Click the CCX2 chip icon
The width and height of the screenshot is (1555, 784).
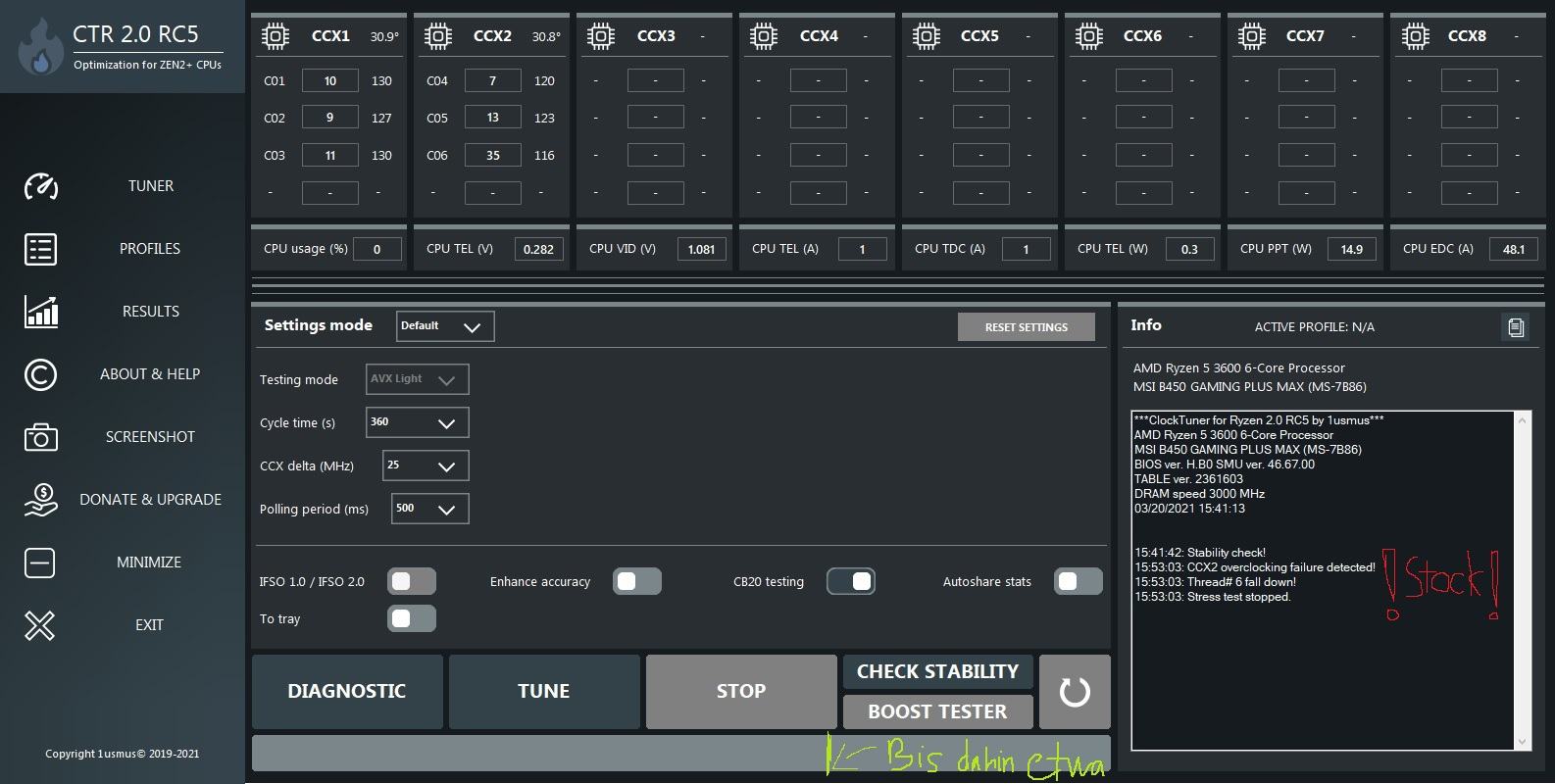click(x=437, y=36)
